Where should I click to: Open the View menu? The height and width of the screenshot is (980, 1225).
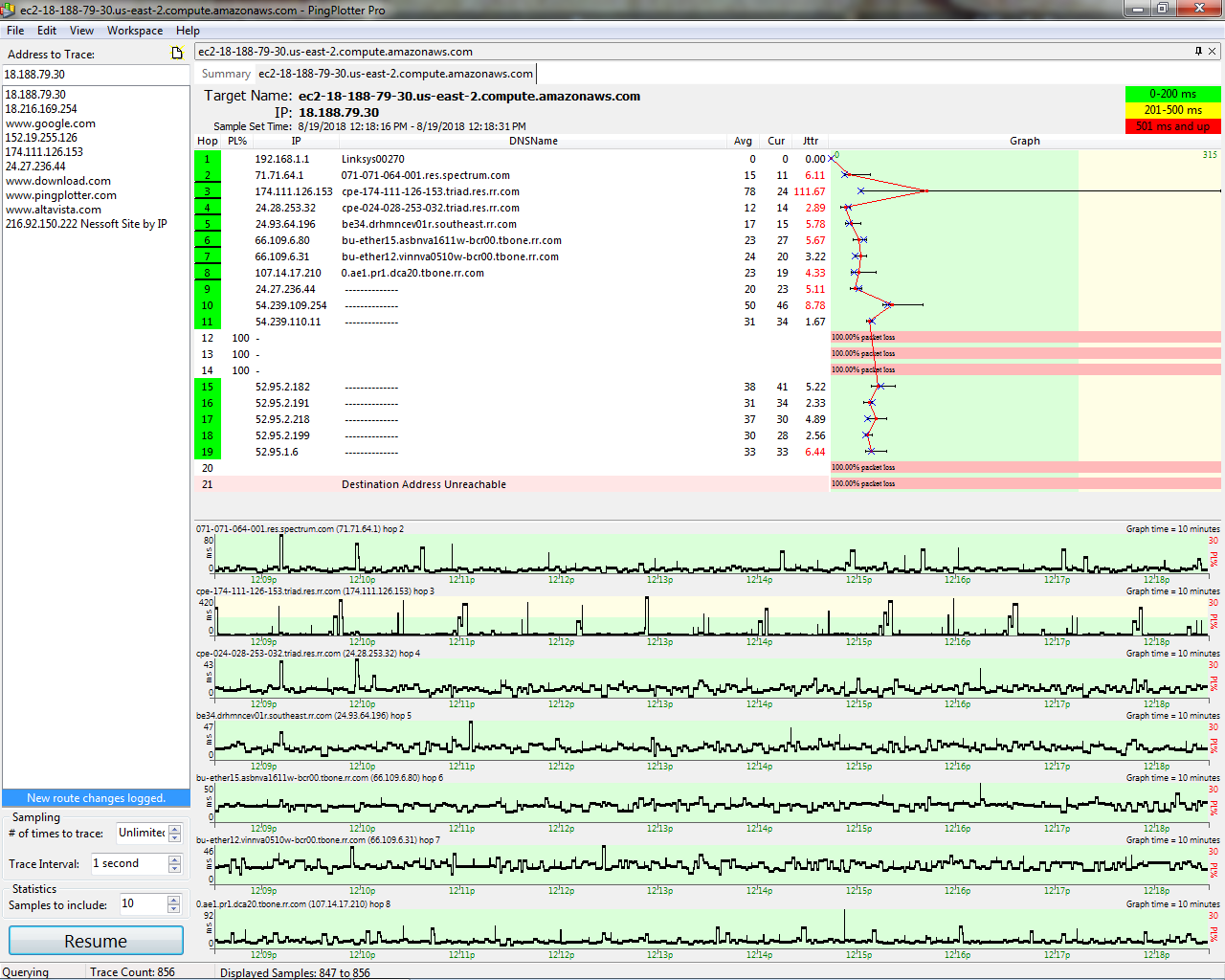pyautogui.click(x=81, y=31)
